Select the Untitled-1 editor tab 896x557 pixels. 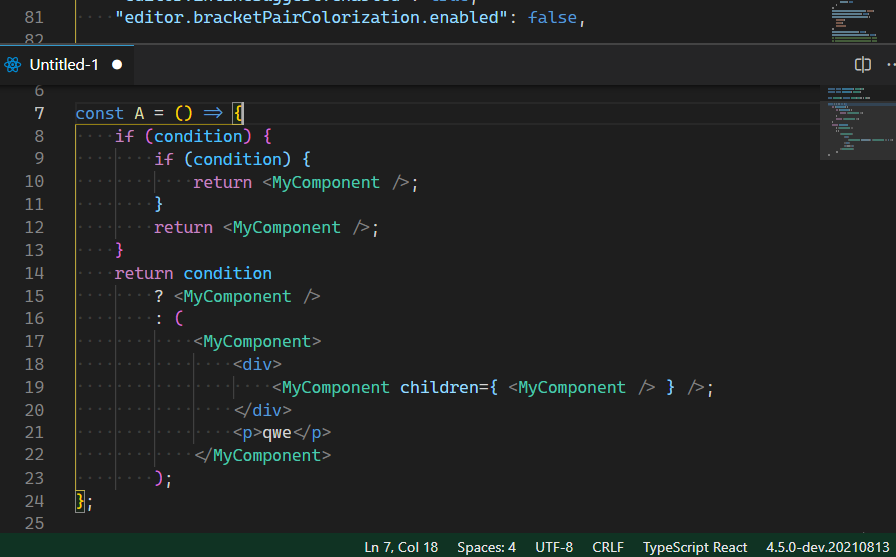pos(67,65)
